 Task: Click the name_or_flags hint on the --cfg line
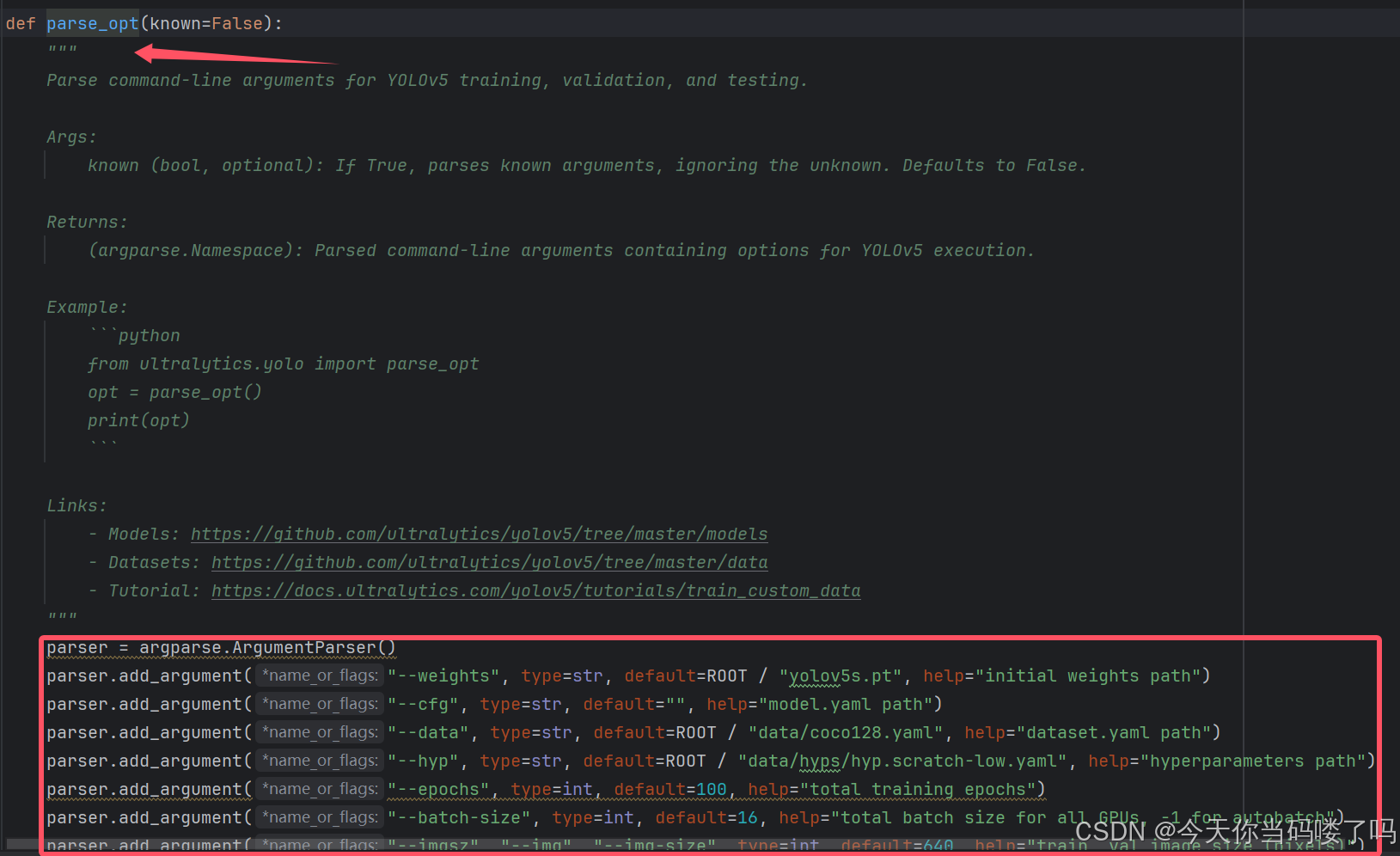320,704
